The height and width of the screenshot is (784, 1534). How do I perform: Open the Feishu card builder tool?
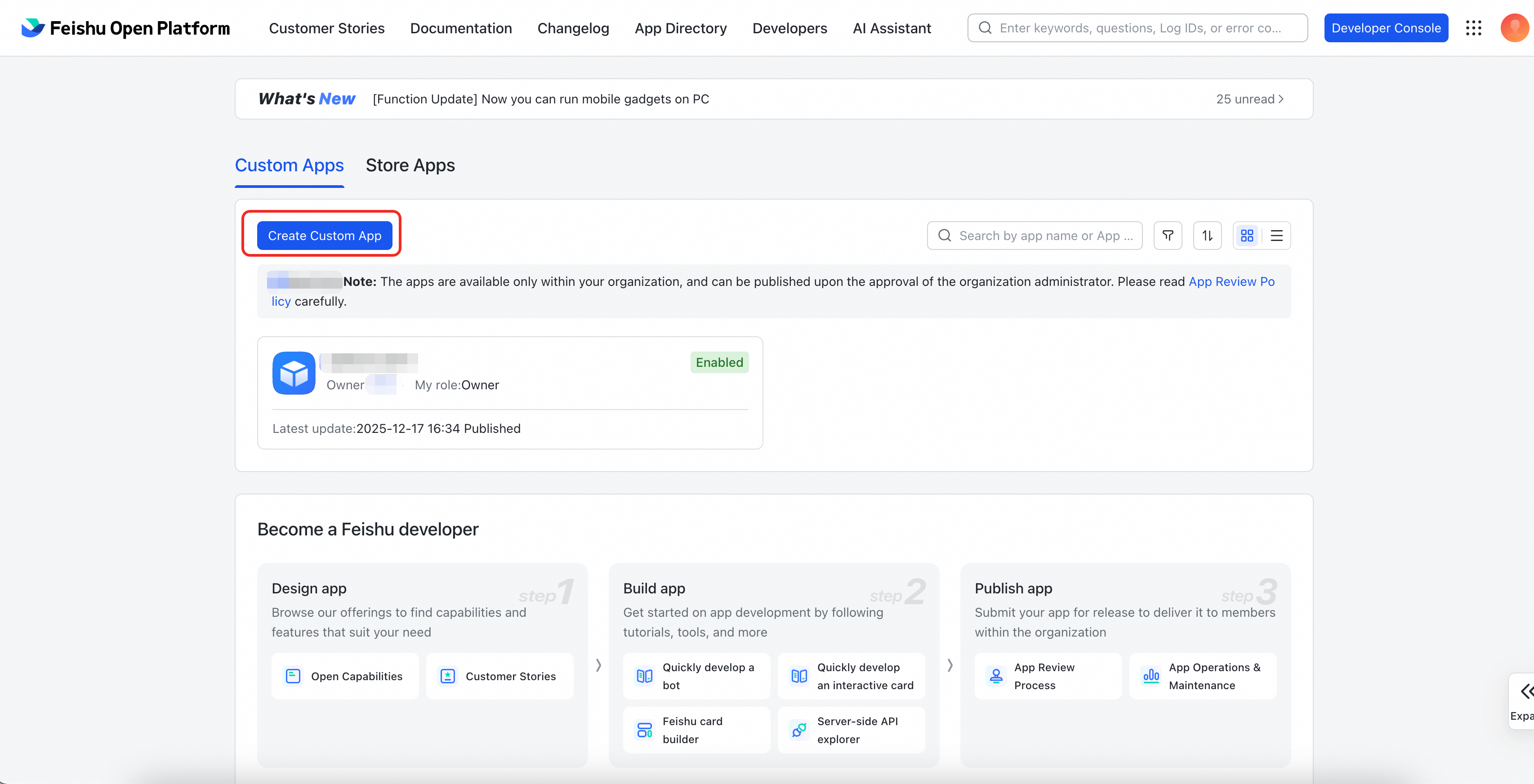(x=696, y=730)
